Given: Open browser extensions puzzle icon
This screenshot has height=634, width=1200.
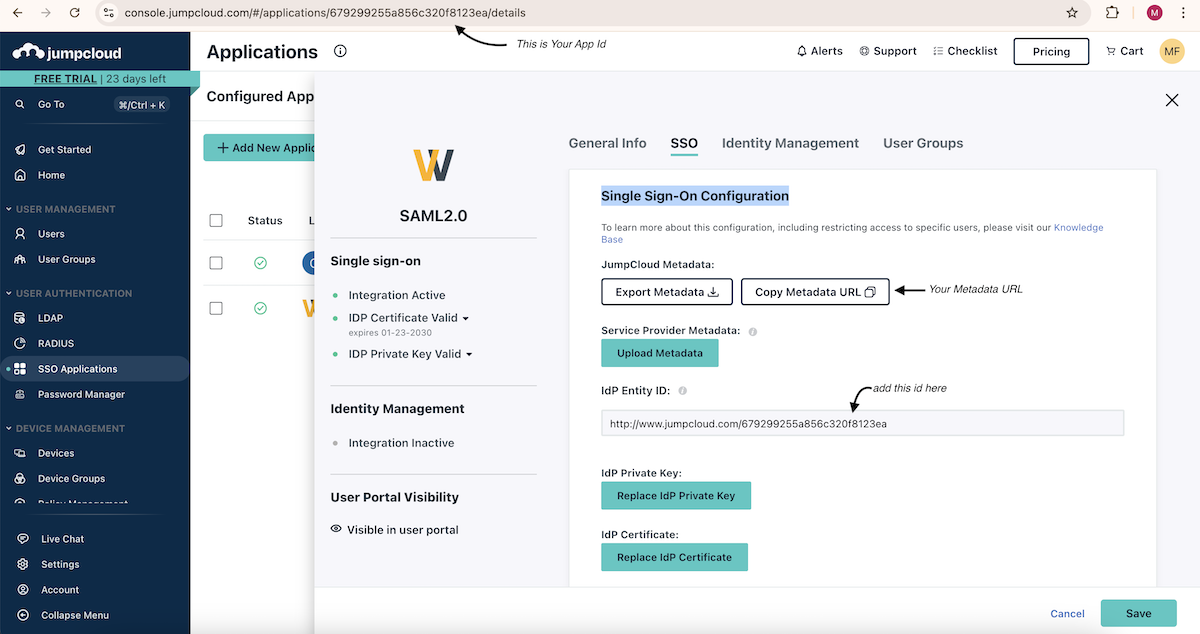Looking at the screenshot, I should pyautogui.click(x=1112, y=13).
